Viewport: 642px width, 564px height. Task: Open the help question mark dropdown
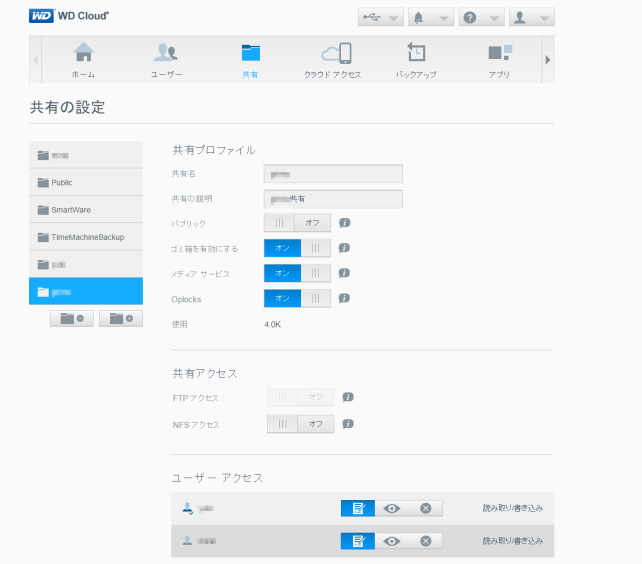481,17
